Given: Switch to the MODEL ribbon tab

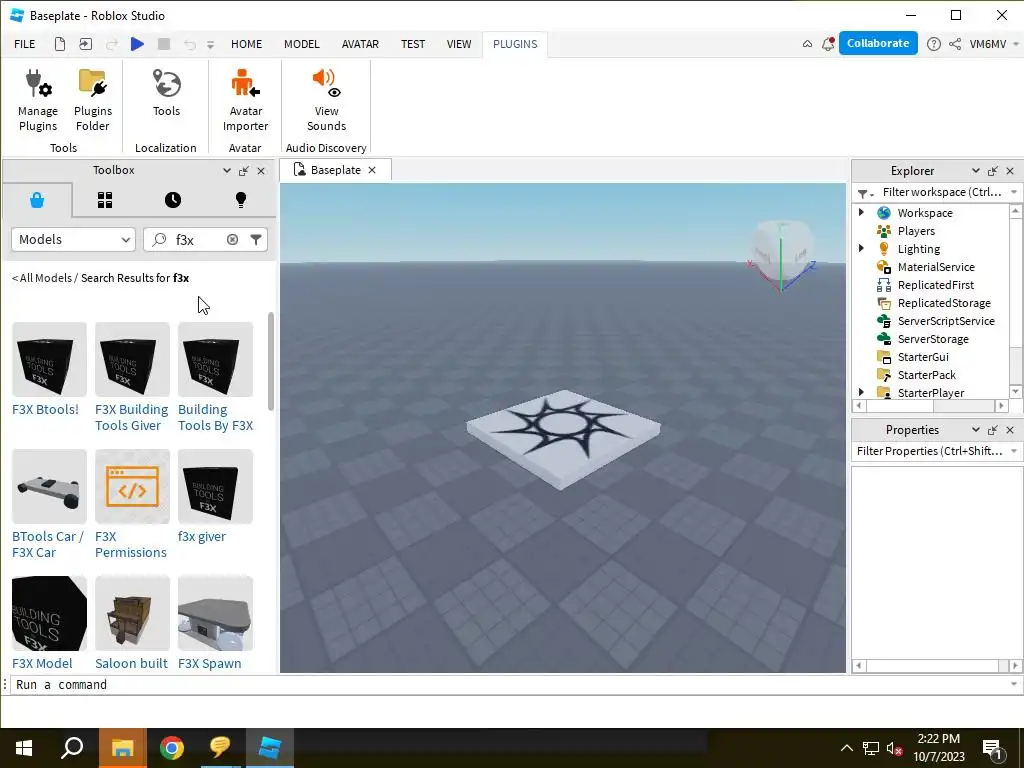Looking at the screenshot, I should (x=302, y=44).
